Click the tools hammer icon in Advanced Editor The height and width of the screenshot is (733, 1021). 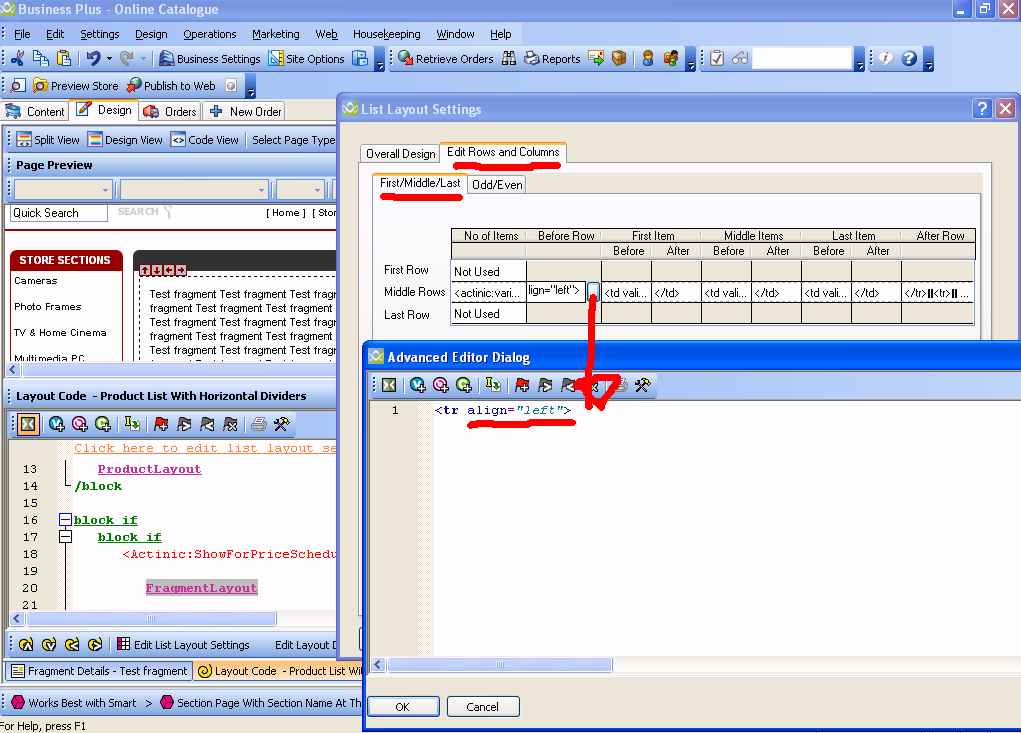click(643, 385)
